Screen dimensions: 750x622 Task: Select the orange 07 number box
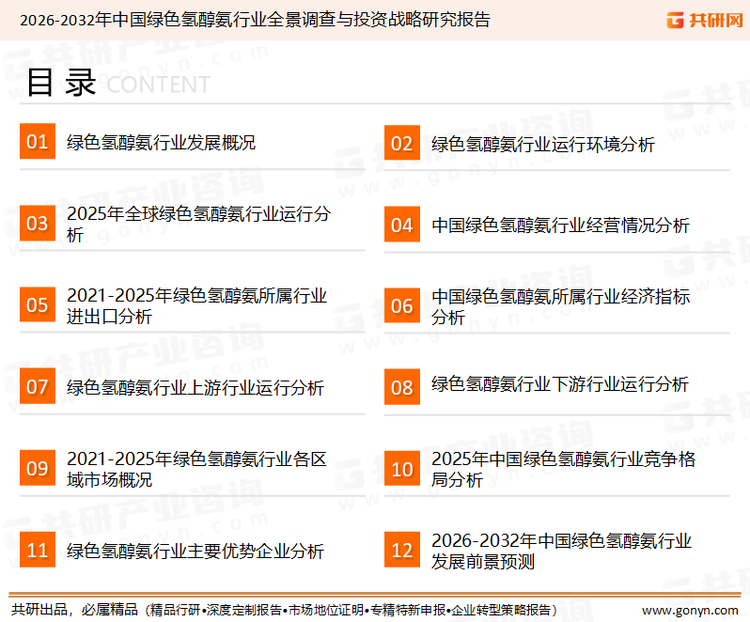coord(37,386)
